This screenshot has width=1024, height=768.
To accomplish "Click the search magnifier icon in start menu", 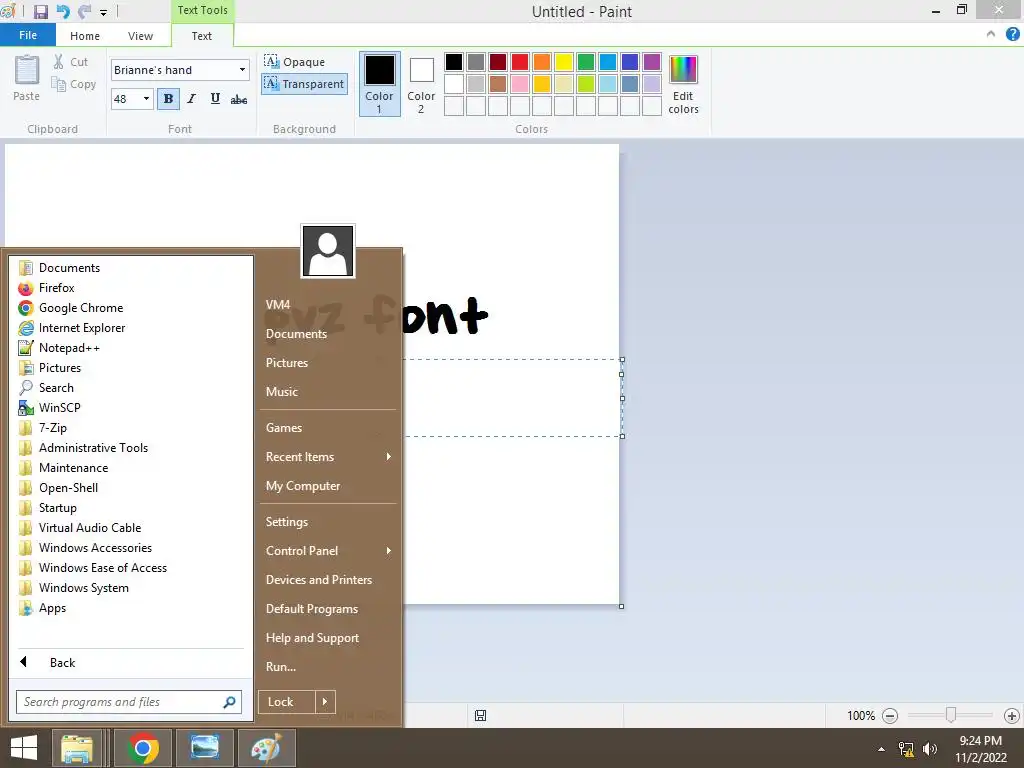I will 229,702.
